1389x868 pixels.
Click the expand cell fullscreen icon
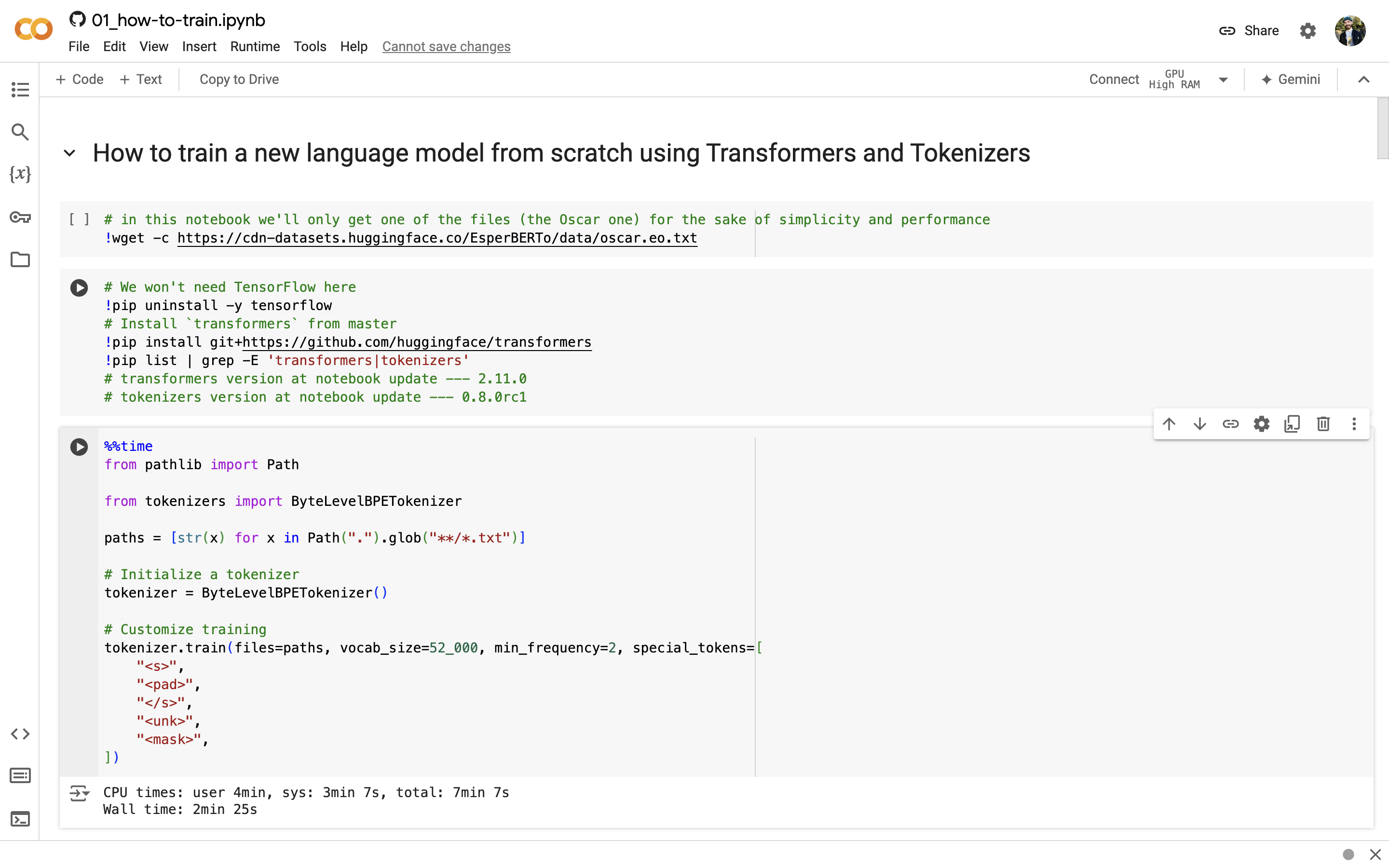pyautogui.click(x=1293, y=424)
